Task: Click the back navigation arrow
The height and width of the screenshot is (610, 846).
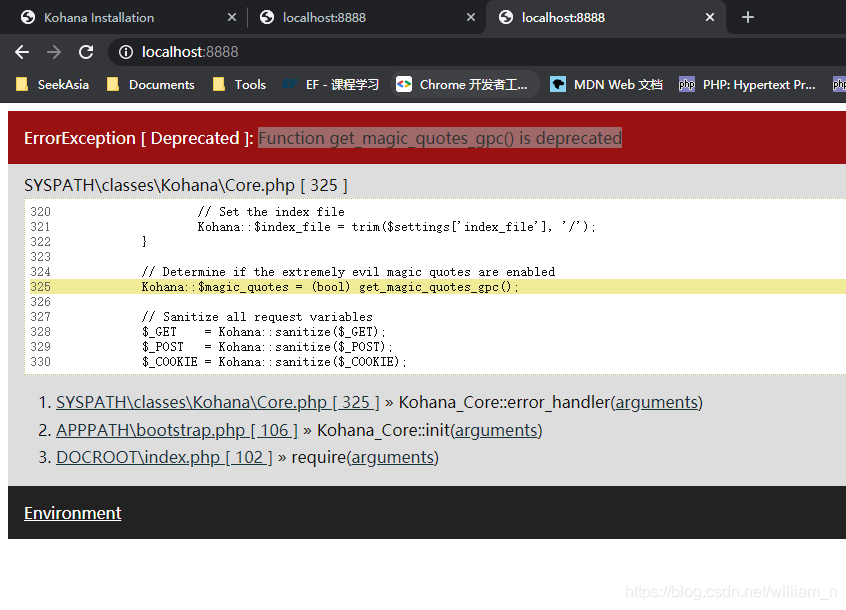Action: [21, 51]
